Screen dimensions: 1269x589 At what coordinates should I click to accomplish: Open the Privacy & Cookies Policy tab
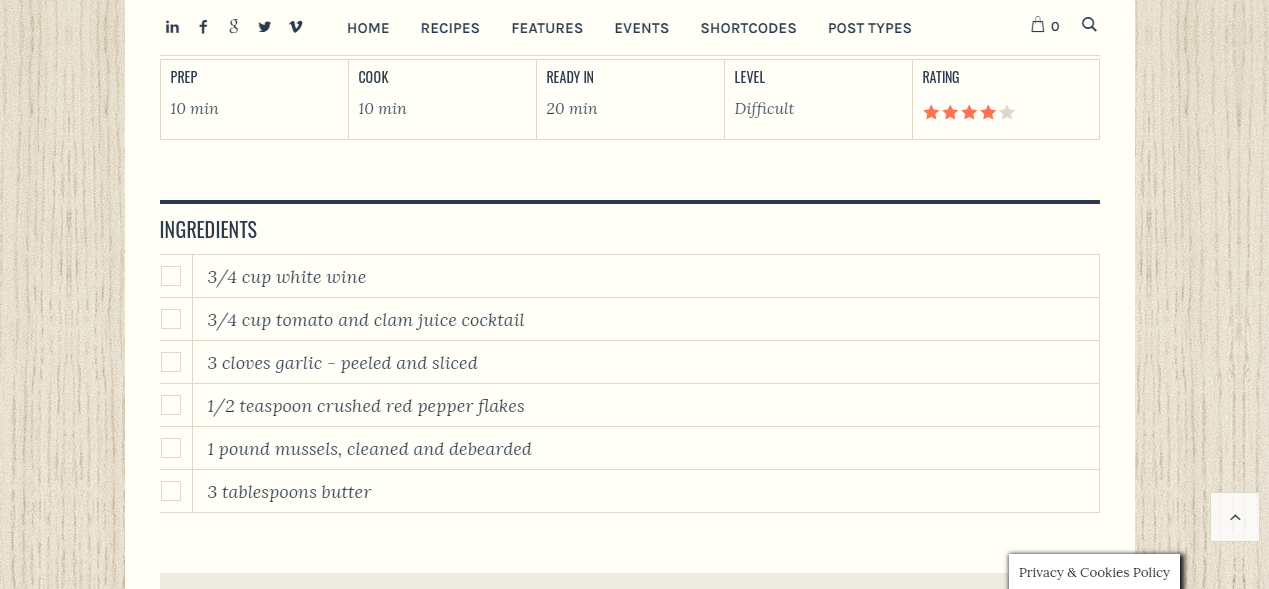pyautogui.click(x=1094, y=572)
